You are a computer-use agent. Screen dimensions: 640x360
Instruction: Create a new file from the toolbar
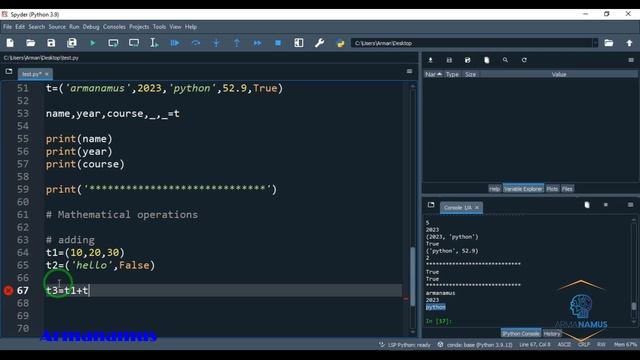pos(10,43)
